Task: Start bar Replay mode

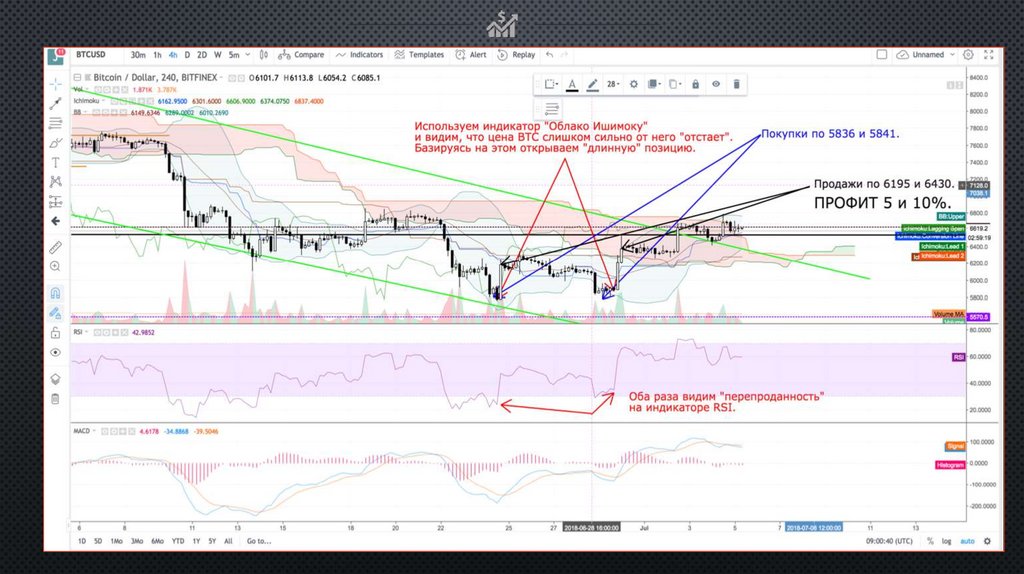Action: [518, 55]
